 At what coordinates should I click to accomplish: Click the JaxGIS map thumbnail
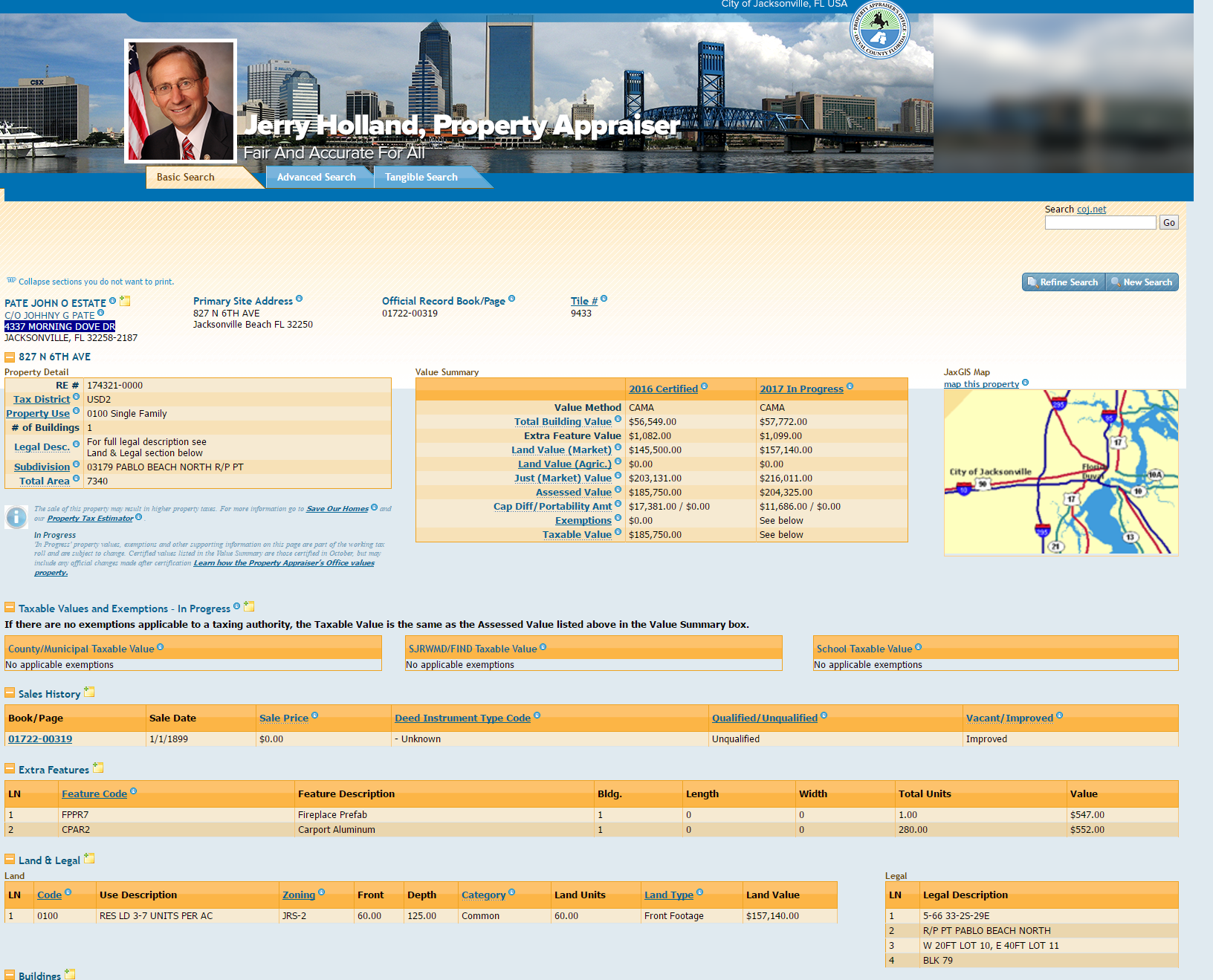1061,472
